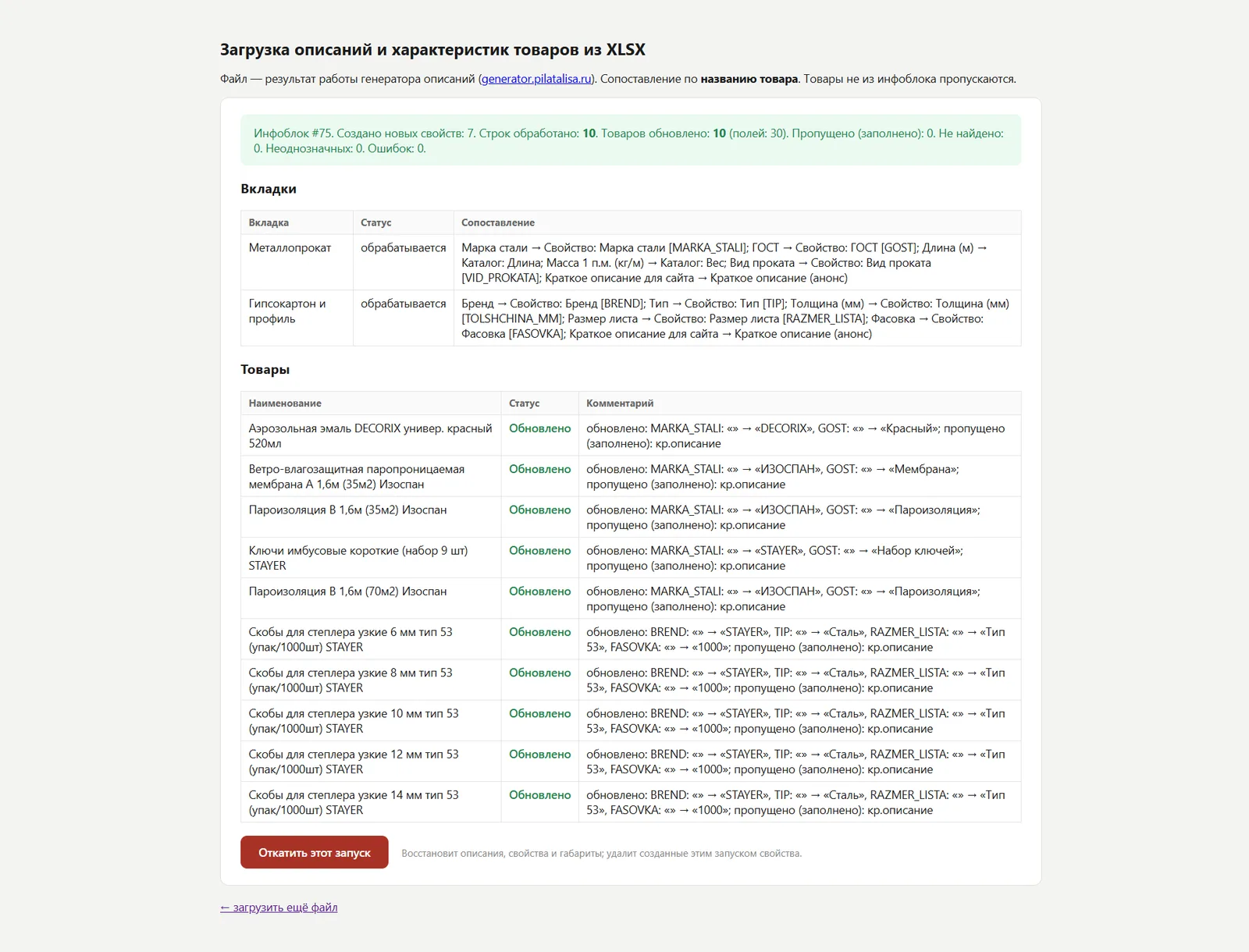Click 'Обновлено' status for Скобы 12 мм
The height and width of the screenshot is (952, 1249).
[540, 755]
